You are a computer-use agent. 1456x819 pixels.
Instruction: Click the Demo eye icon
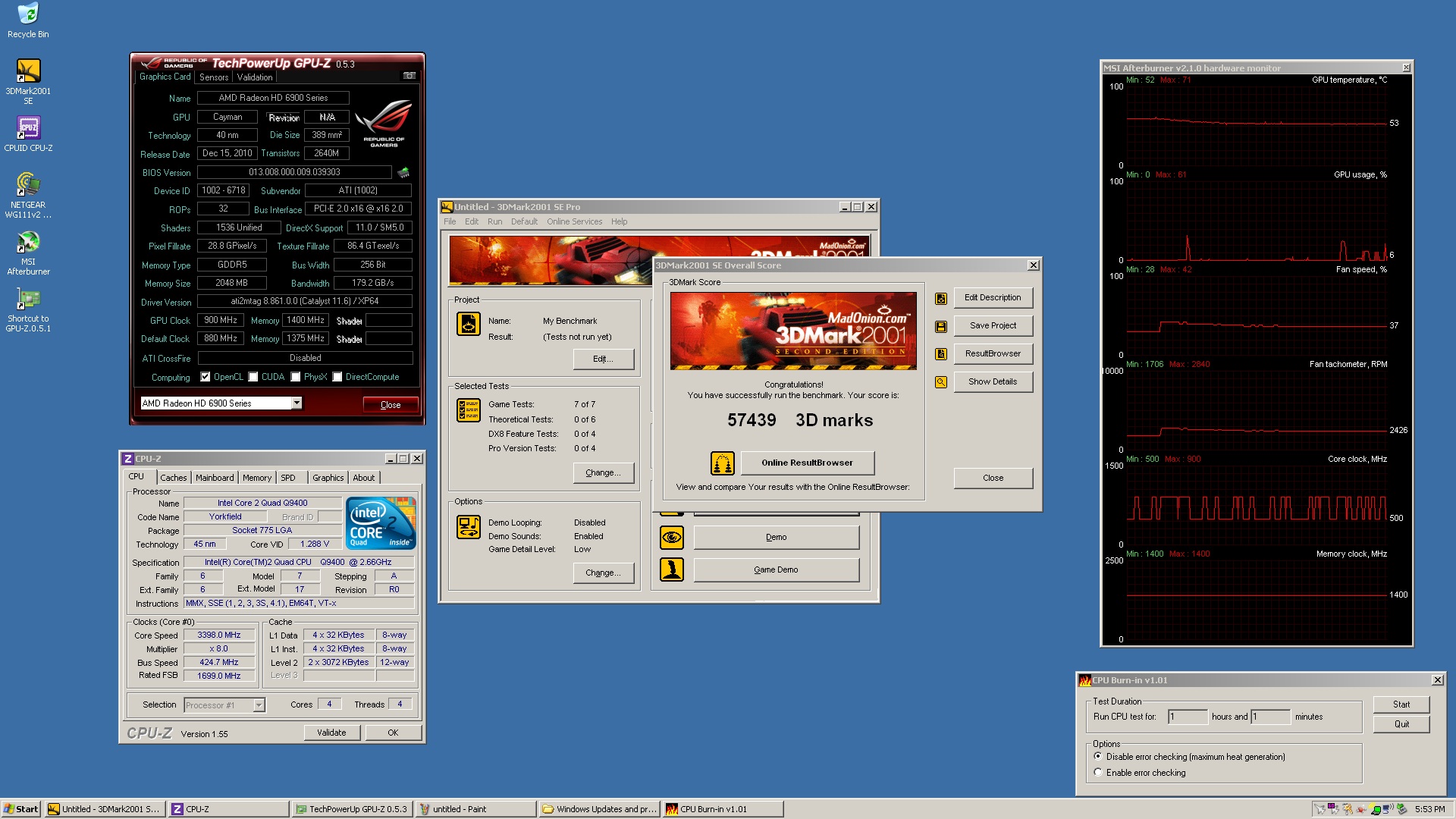(671, 538)
